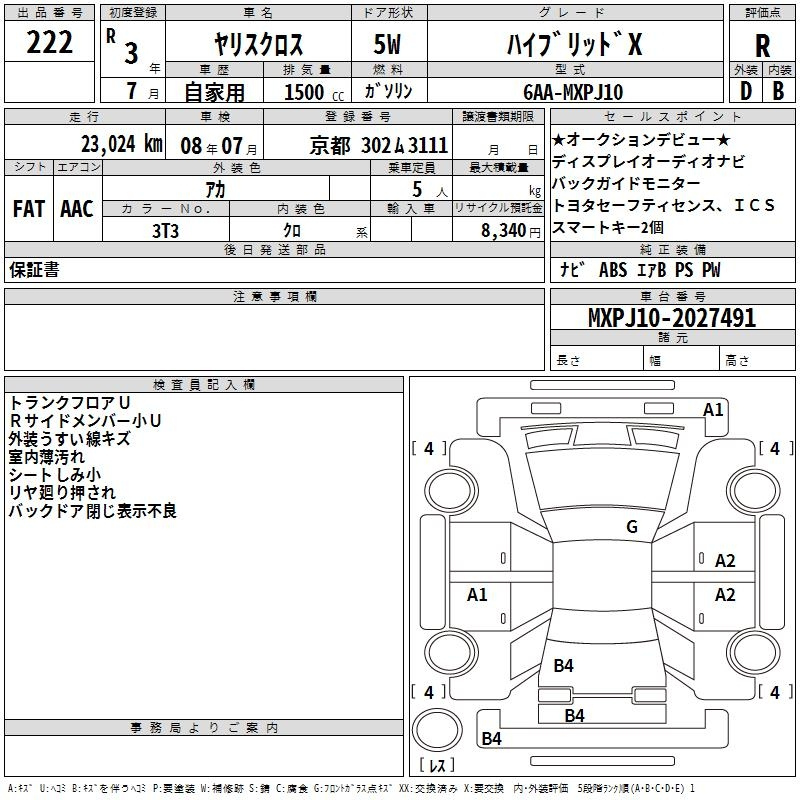This screenshot has height=800, width=800.
Task: Select the recycle deposit 8,340円
Action: tap(511, 231)
